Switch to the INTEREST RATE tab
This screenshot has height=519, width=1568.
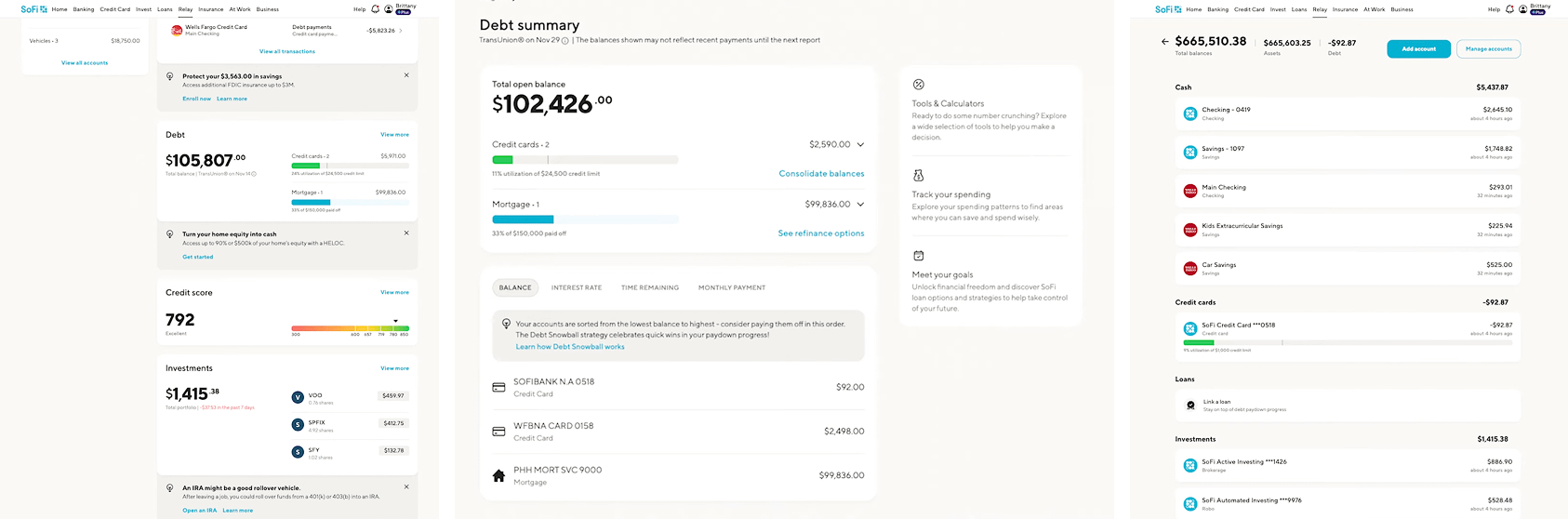click(577, 287)
